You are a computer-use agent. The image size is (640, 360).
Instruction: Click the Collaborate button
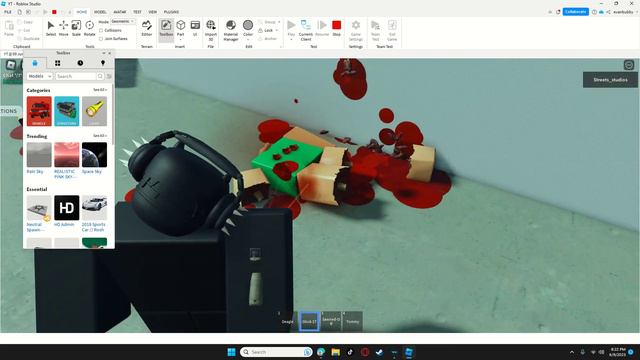[x=576, y=12]
